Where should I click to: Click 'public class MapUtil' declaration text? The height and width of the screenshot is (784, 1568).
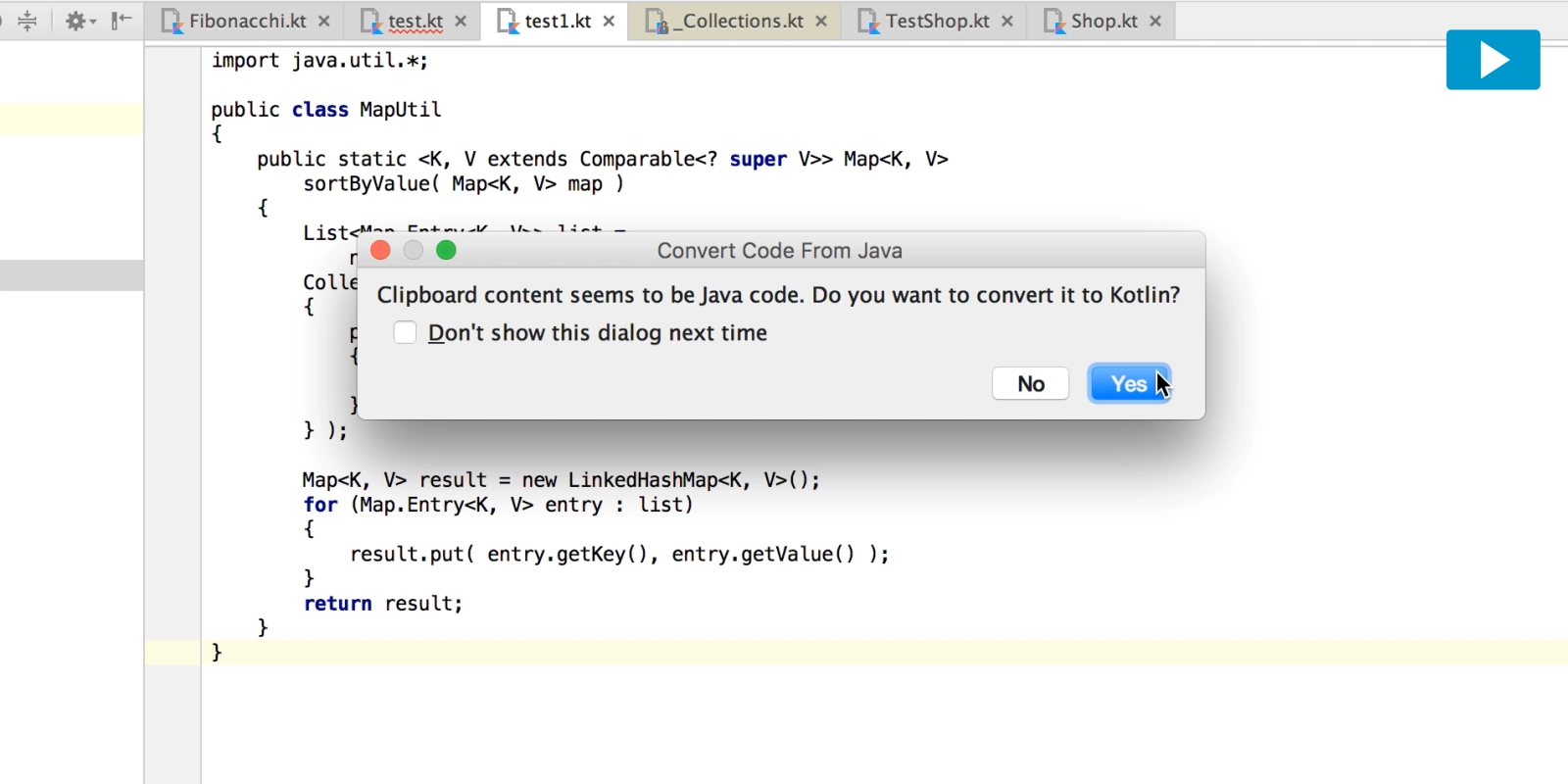pos(326,110)
